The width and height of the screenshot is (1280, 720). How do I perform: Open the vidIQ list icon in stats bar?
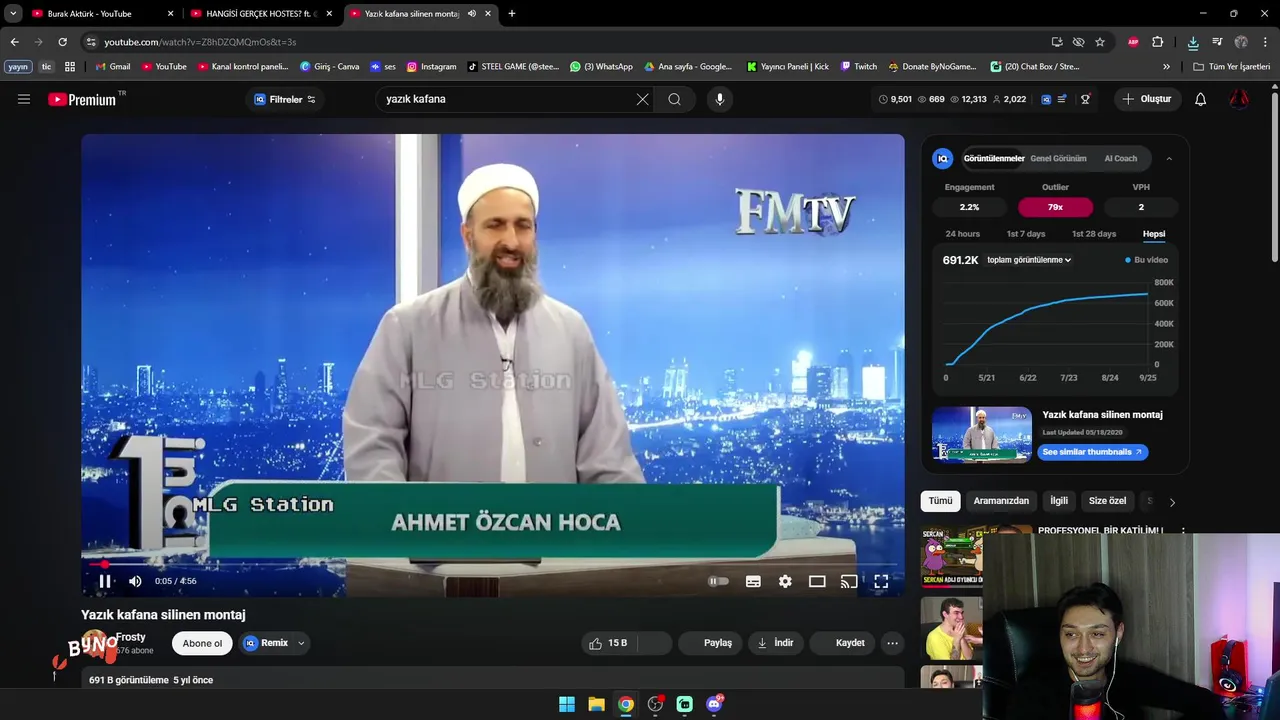1062,99
